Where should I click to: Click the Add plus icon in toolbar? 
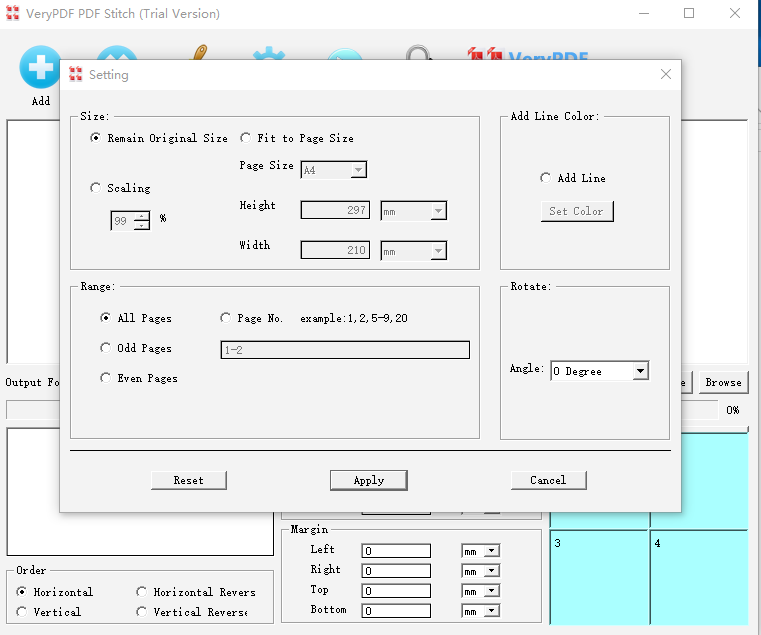click(x=39, y=67)
